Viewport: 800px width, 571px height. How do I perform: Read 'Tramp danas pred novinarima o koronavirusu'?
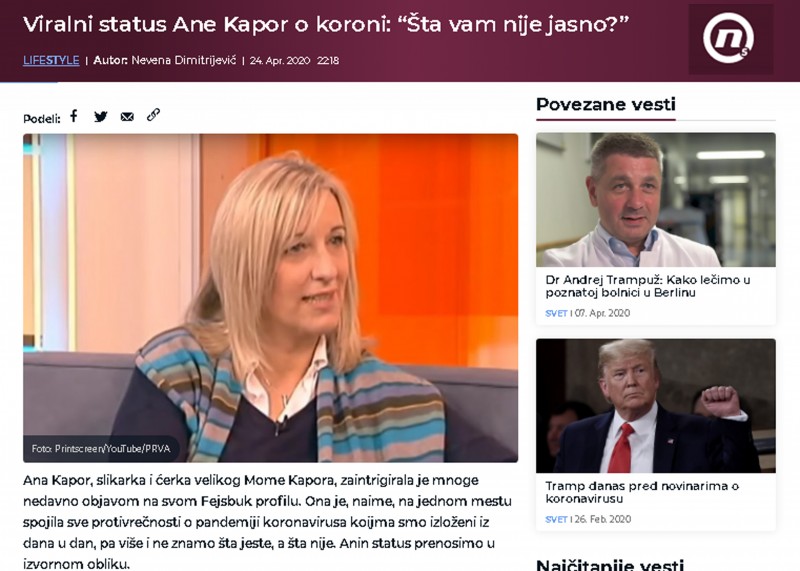pyautogui.click(x=642, y=492)
